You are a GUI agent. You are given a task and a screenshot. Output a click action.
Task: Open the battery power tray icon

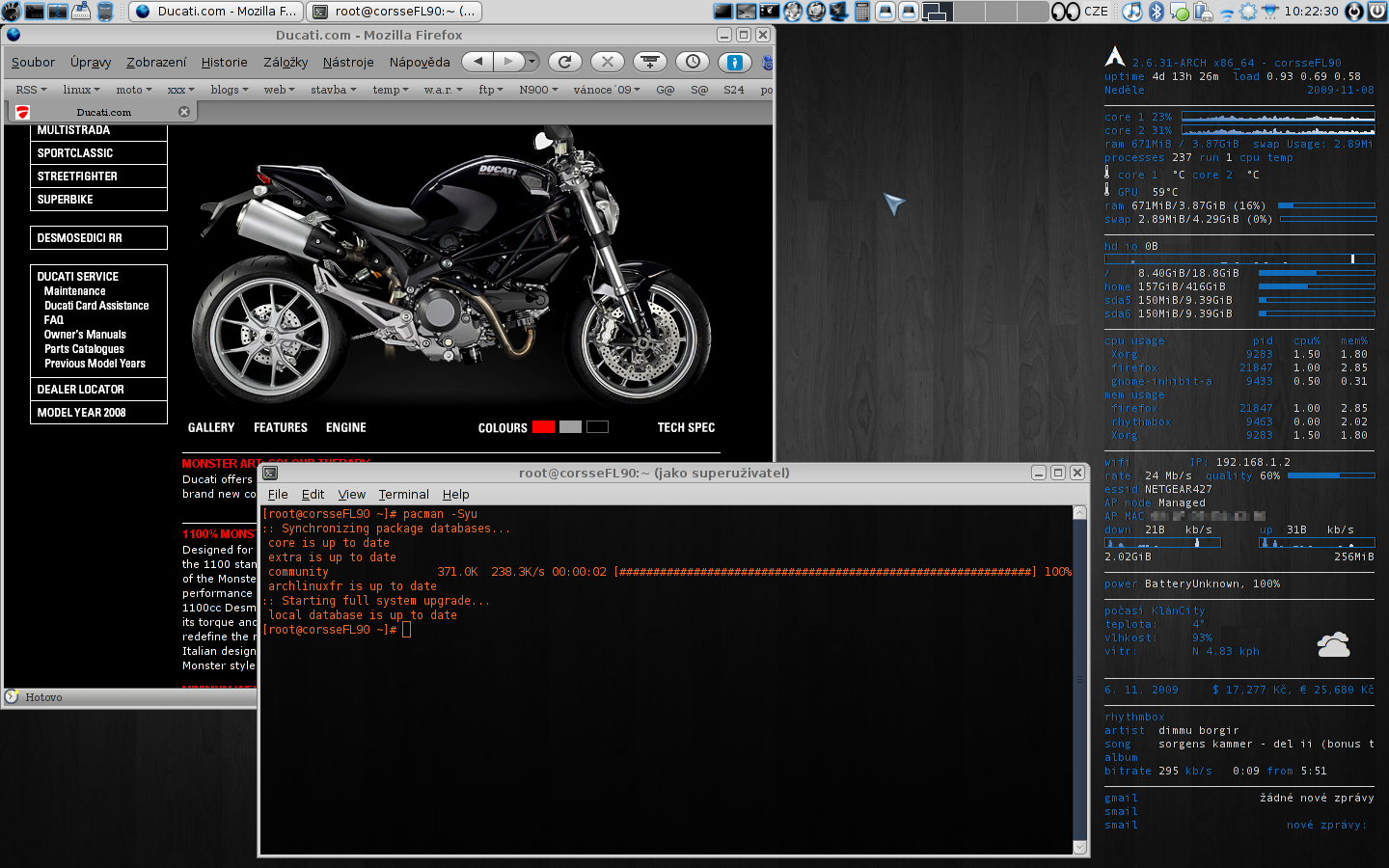tap(1202, 12)
